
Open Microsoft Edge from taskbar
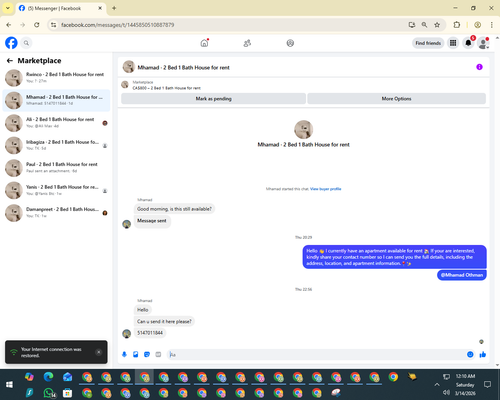49,377
